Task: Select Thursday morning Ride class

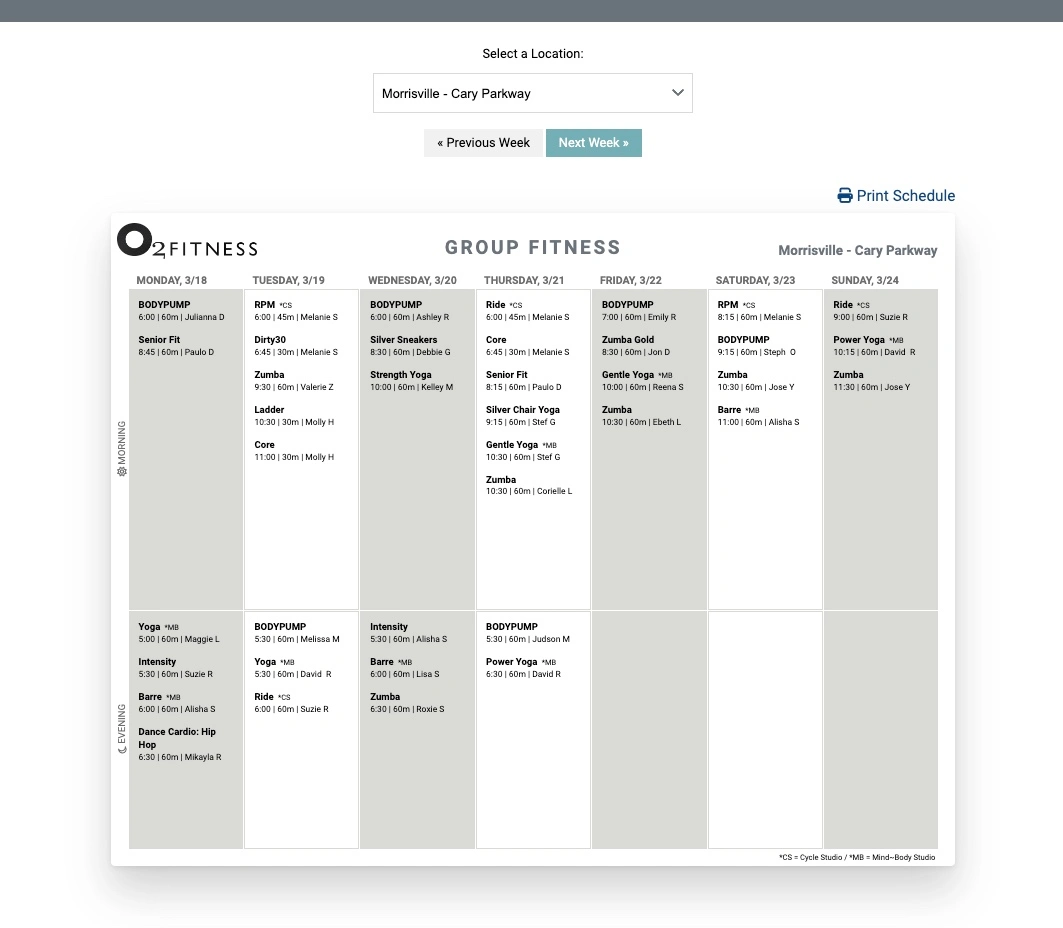Action: [x=527, y=310]
